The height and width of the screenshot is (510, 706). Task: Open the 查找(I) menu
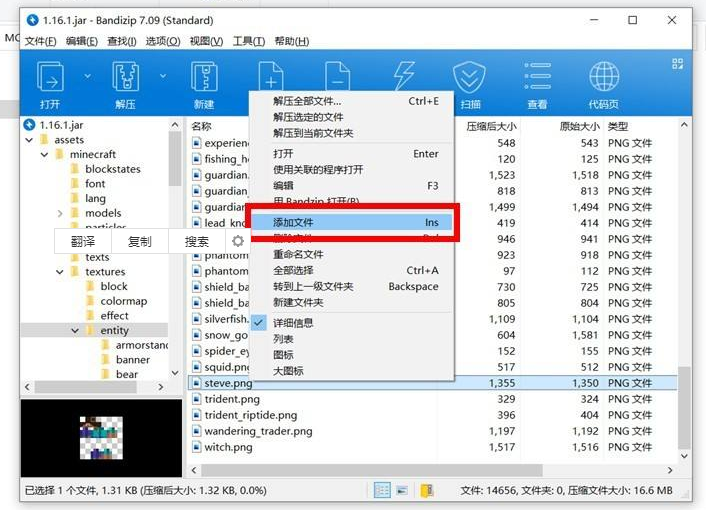[x=122, y=41]
